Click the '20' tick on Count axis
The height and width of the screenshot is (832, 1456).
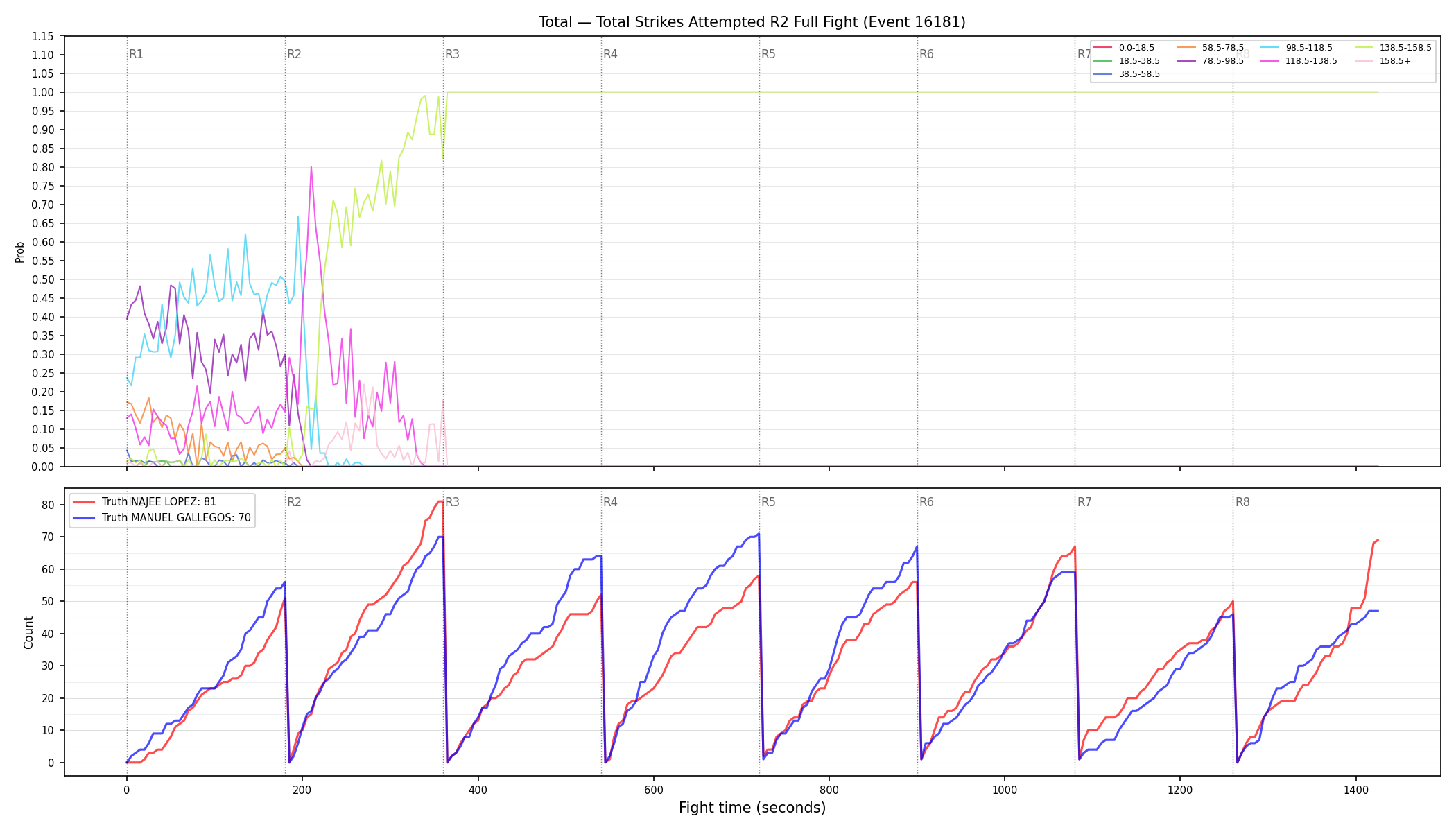pos(48,698)
